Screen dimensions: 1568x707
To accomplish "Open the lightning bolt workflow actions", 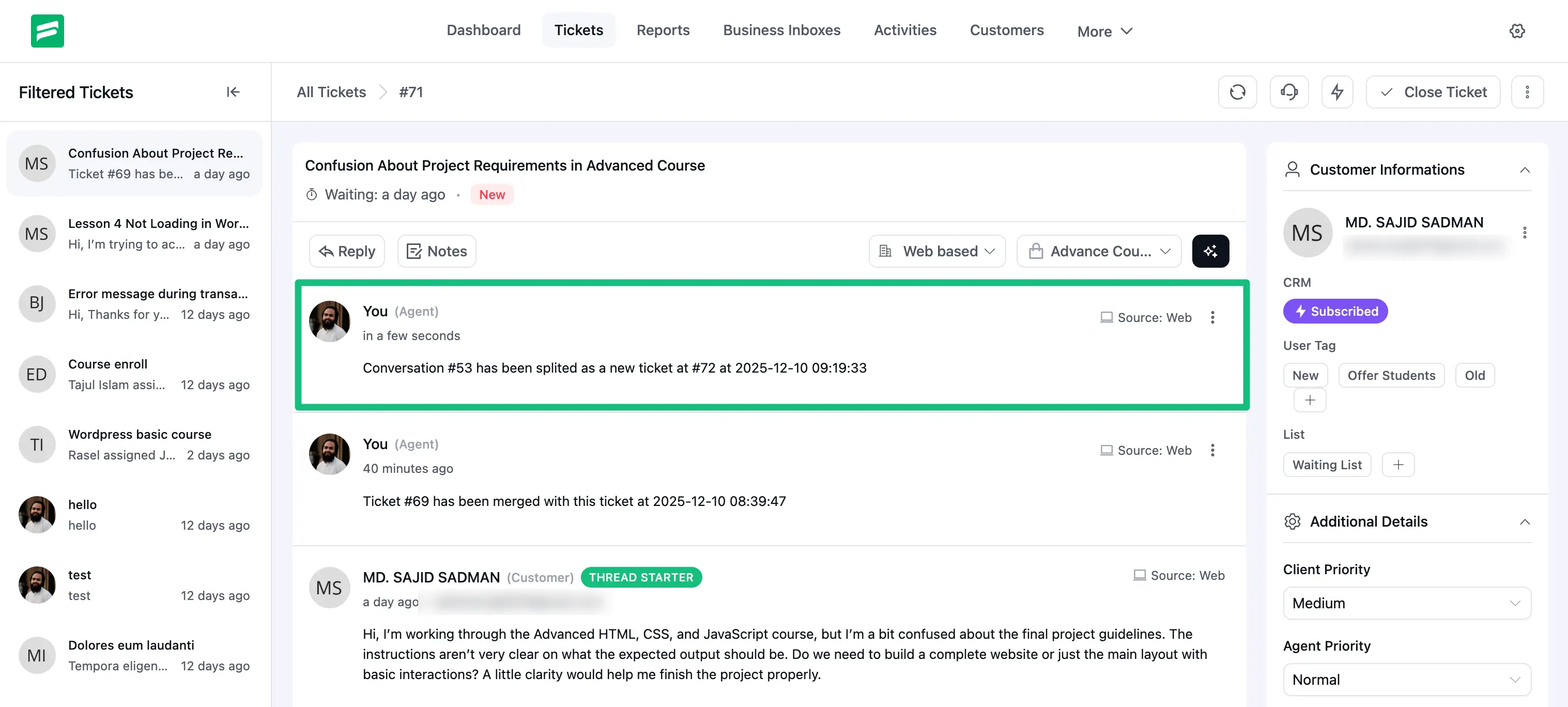I will click(1336, 92).
